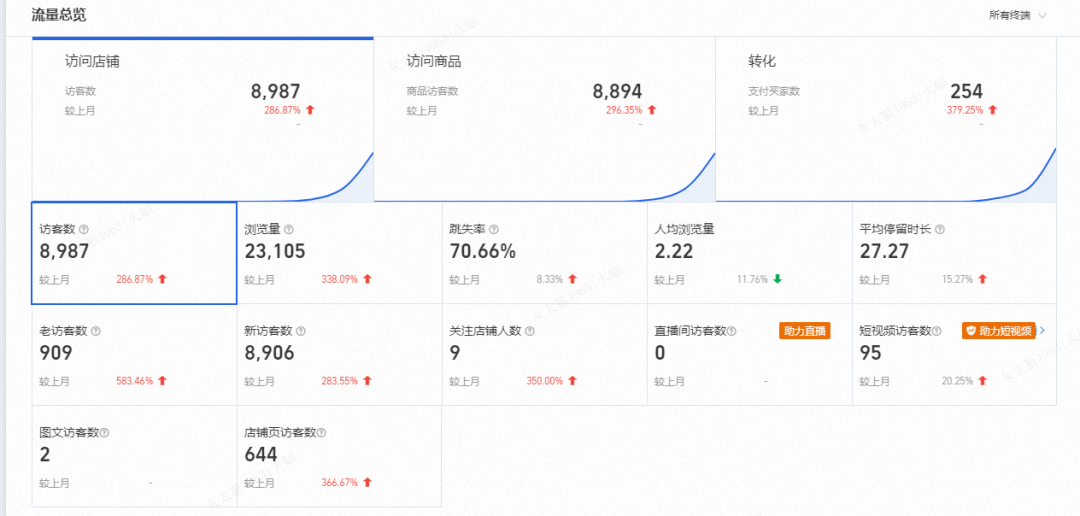Viewport: 1080px width, 516px height.
Task: Click help icon next to 平均停留时长
Action: 939,229
